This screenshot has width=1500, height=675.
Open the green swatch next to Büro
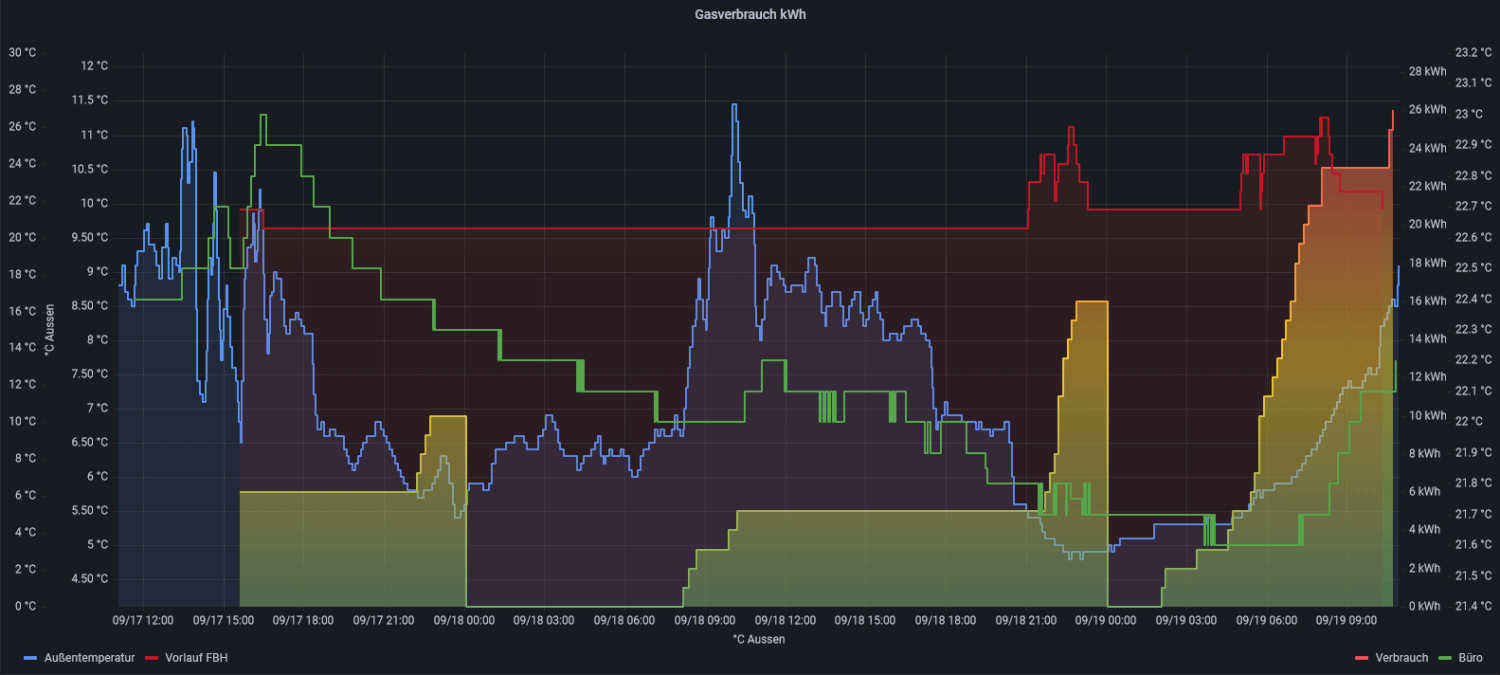(x=1444, y=657)
